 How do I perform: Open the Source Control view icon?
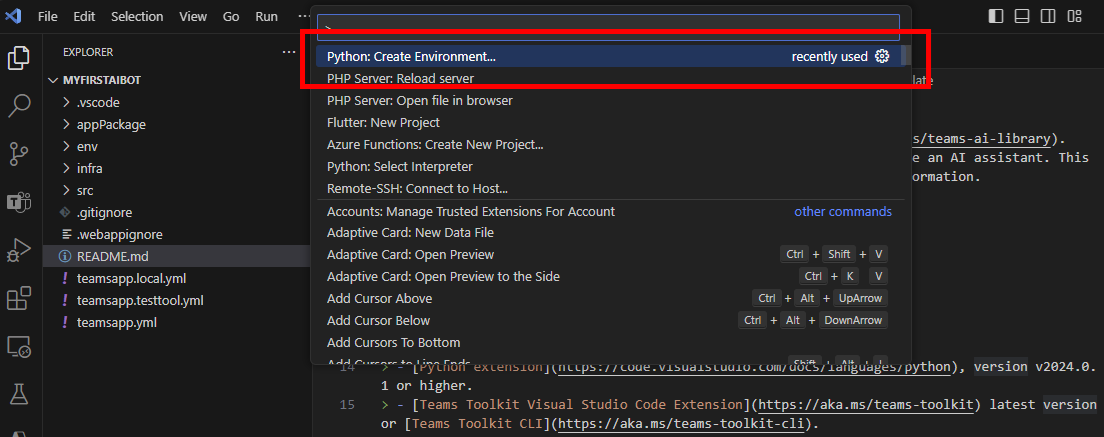pyautogui.click(x=19, y=153)
